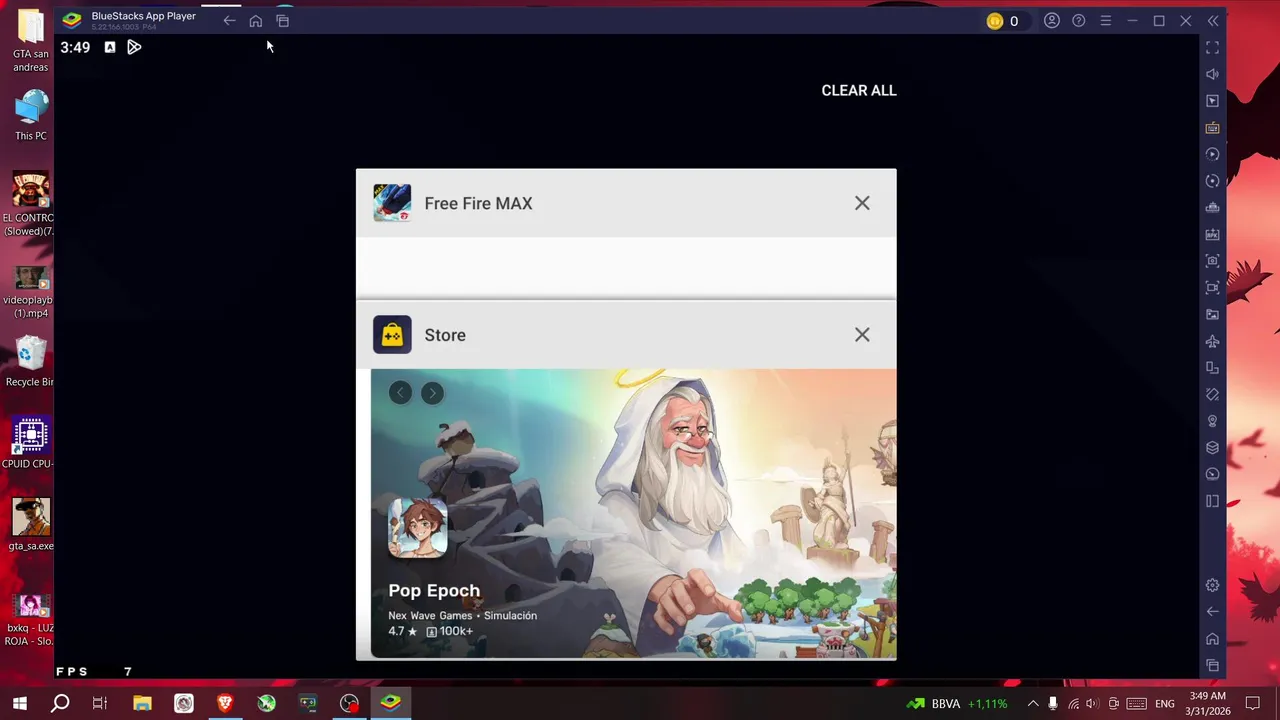This screenshot has width=1280, height=720.
Task: Dismiss the Free Fire MAX recent app card
Action: coord(862,203)
